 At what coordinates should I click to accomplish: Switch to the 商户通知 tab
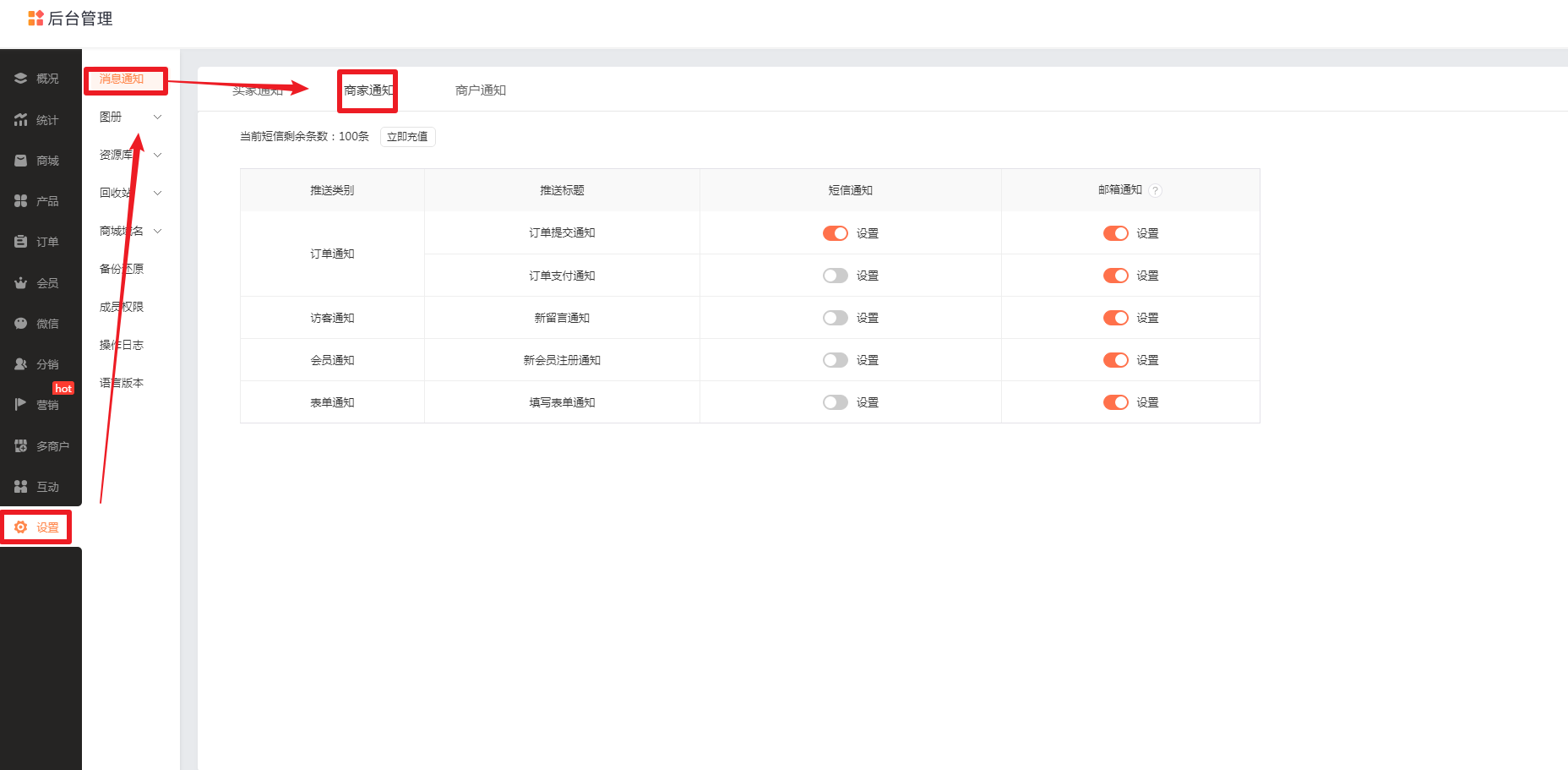(480, 90)
